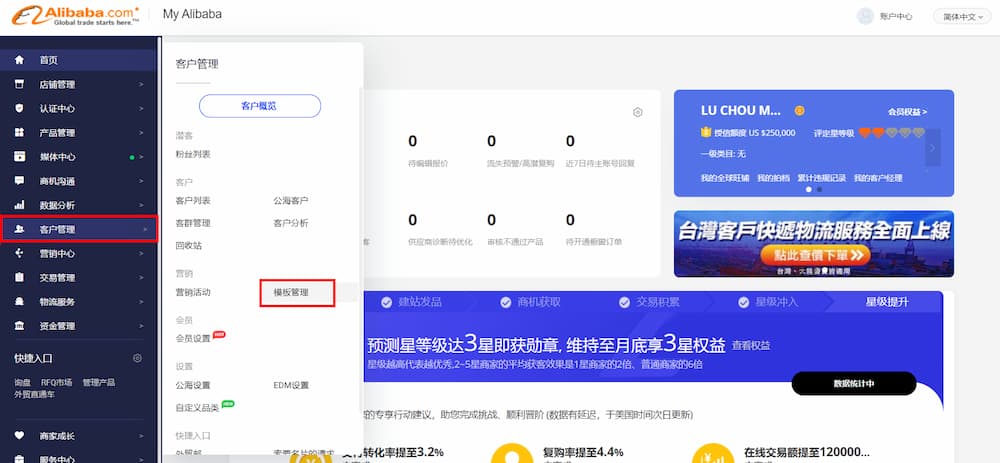Click the Taiwan logistics promotion banner
This screenshot has width=1000, height=463.
tap(813, 244)
